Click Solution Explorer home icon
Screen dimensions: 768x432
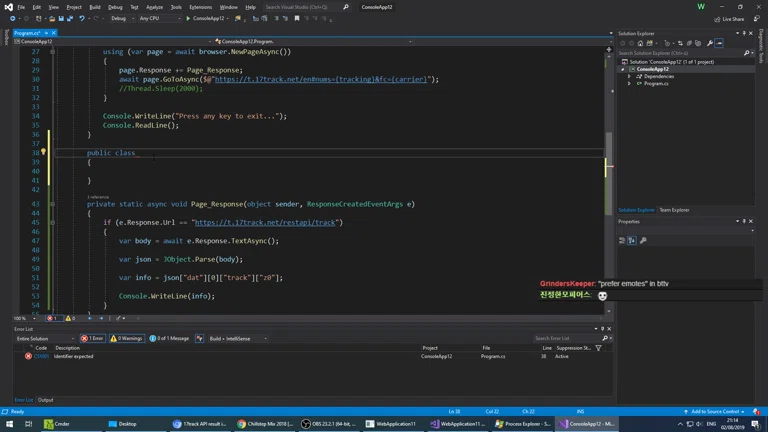point(639,43)
